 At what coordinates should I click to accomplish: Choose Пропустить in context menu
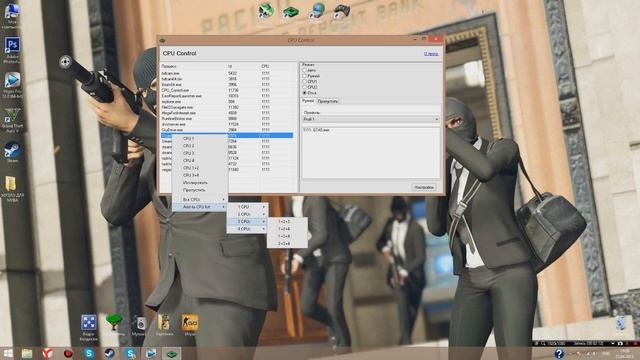click(x=200, y=190)
